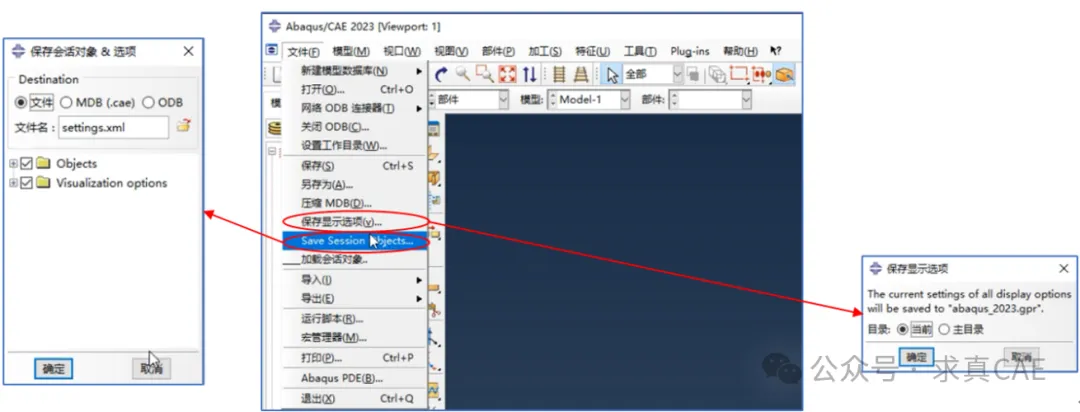
Task: Choose 宏管理器 menu entry
Action: point(355,338)
